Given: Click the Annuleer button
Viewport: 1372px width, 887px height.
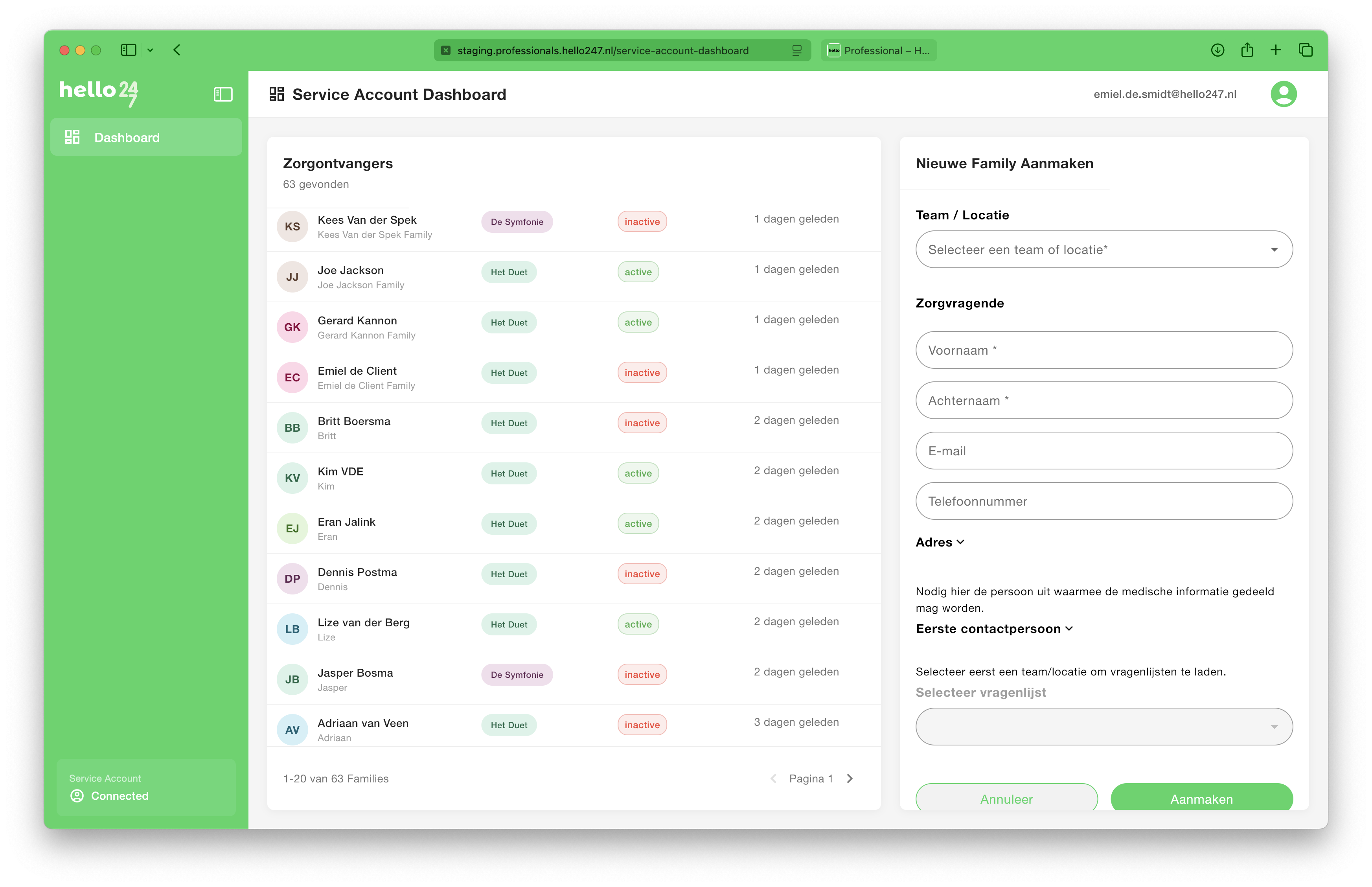Looking at the screenshot, I should coord(1006,798).
